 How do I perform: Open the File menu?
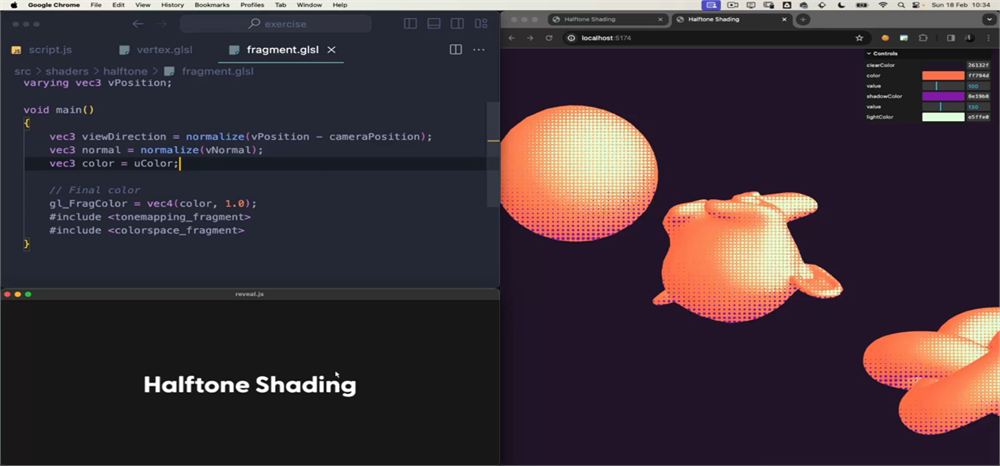click(x=96, y=4)
